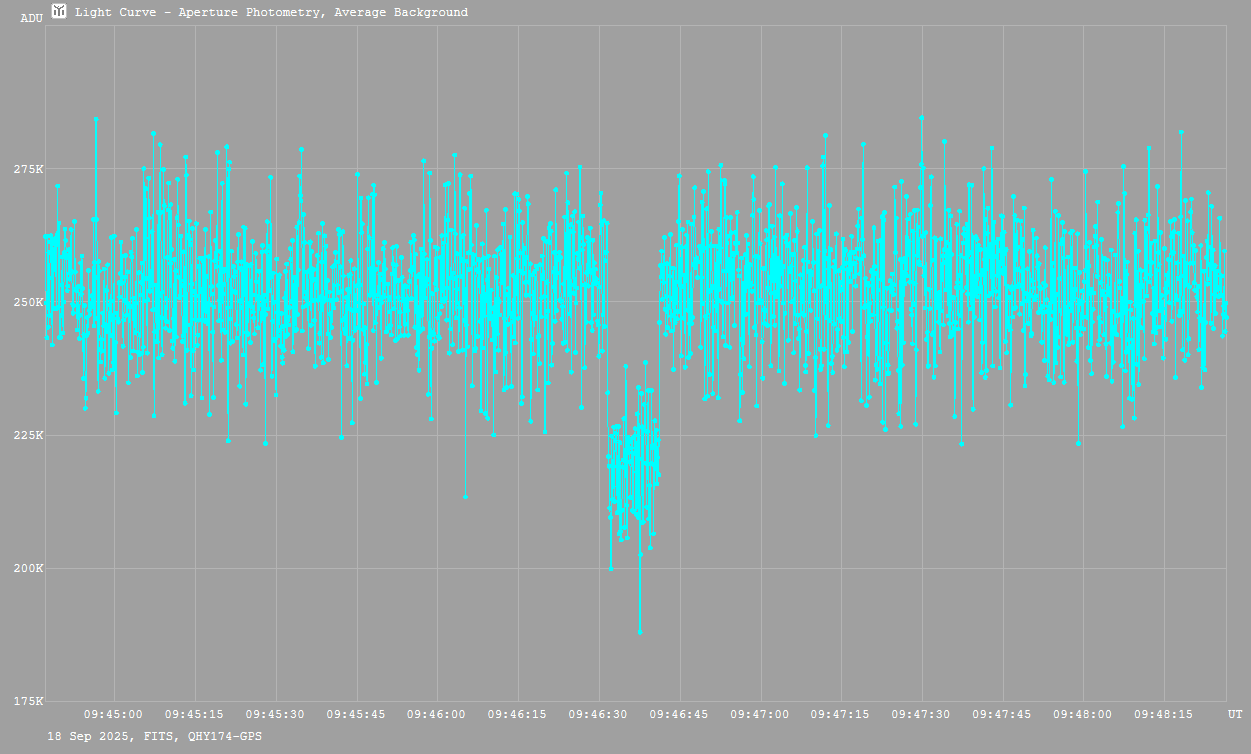Click the 225K y-axis label
This screenshot has height=754, width=1251.
28,435
